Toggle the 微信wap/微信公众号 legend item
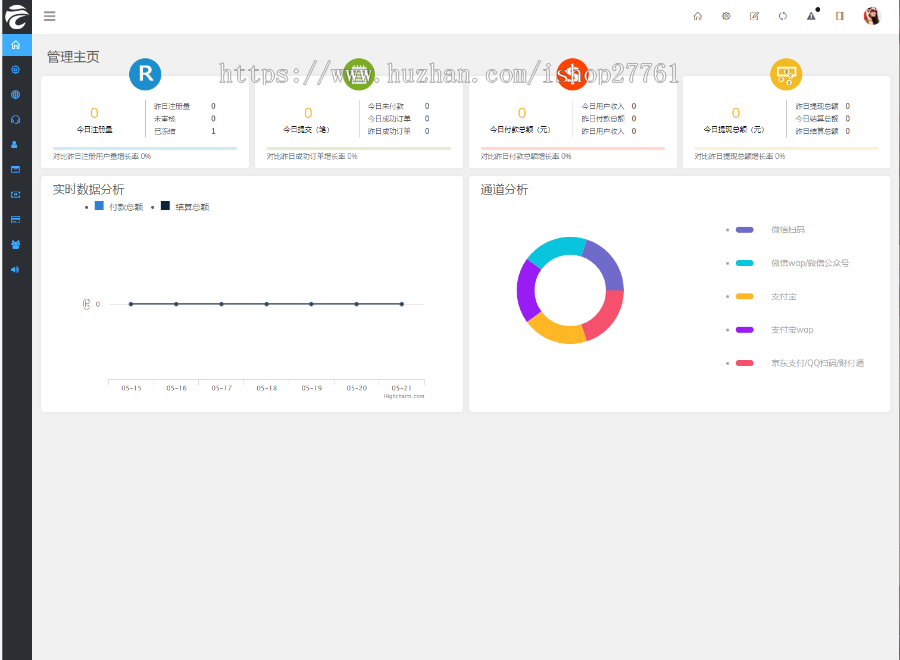 [x=792, y=263]
